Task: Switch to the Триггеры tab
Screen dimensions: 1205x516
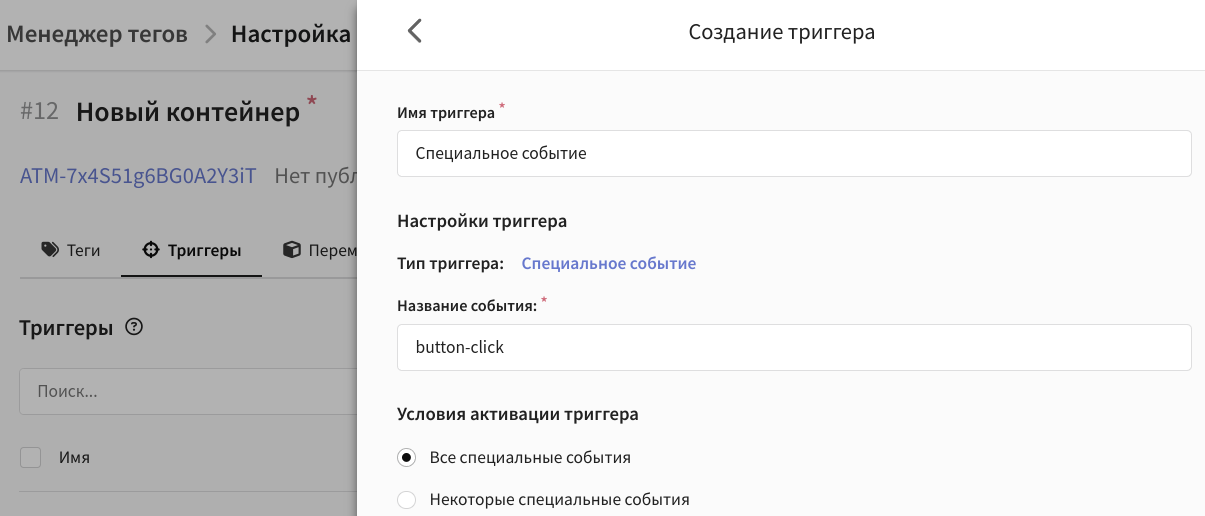Action: tap(191, 250)
